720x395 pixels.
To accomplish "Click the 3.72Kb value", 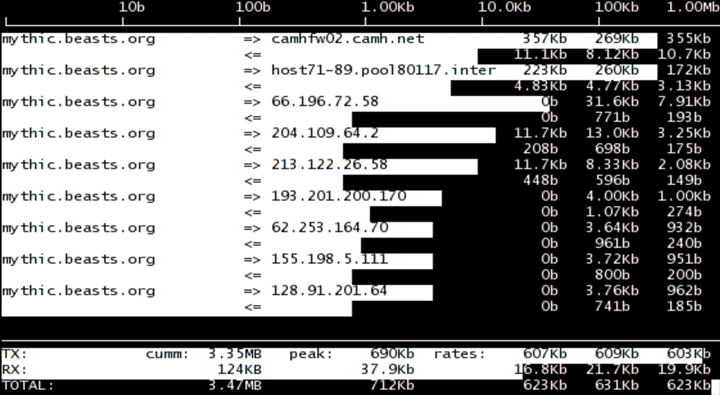I will pos(612,259).
